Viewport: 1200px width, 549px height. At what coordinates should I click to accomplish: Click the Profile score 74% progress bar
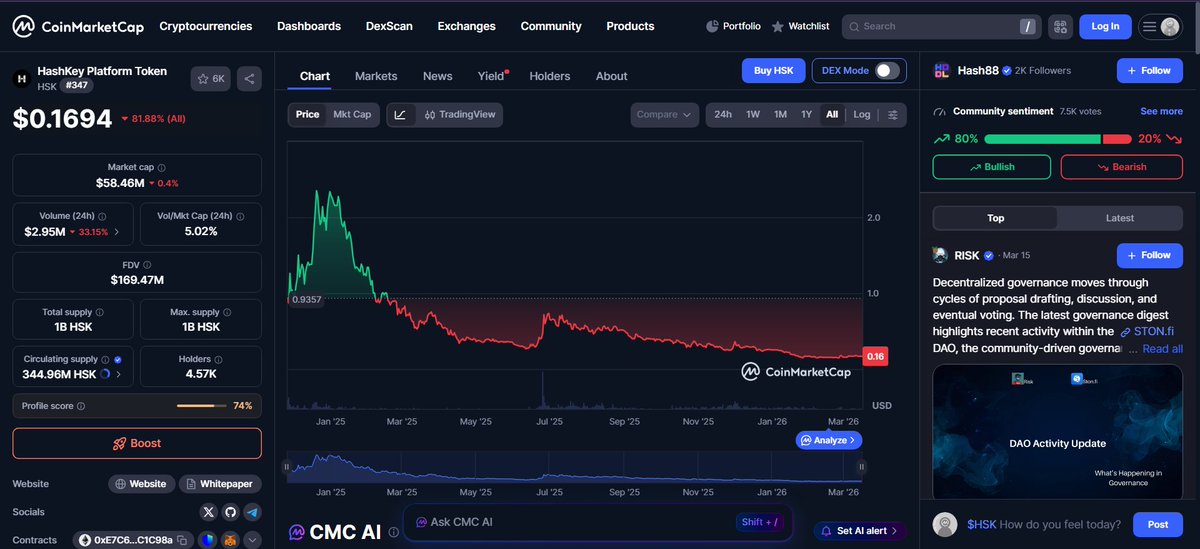click(202, 406)
